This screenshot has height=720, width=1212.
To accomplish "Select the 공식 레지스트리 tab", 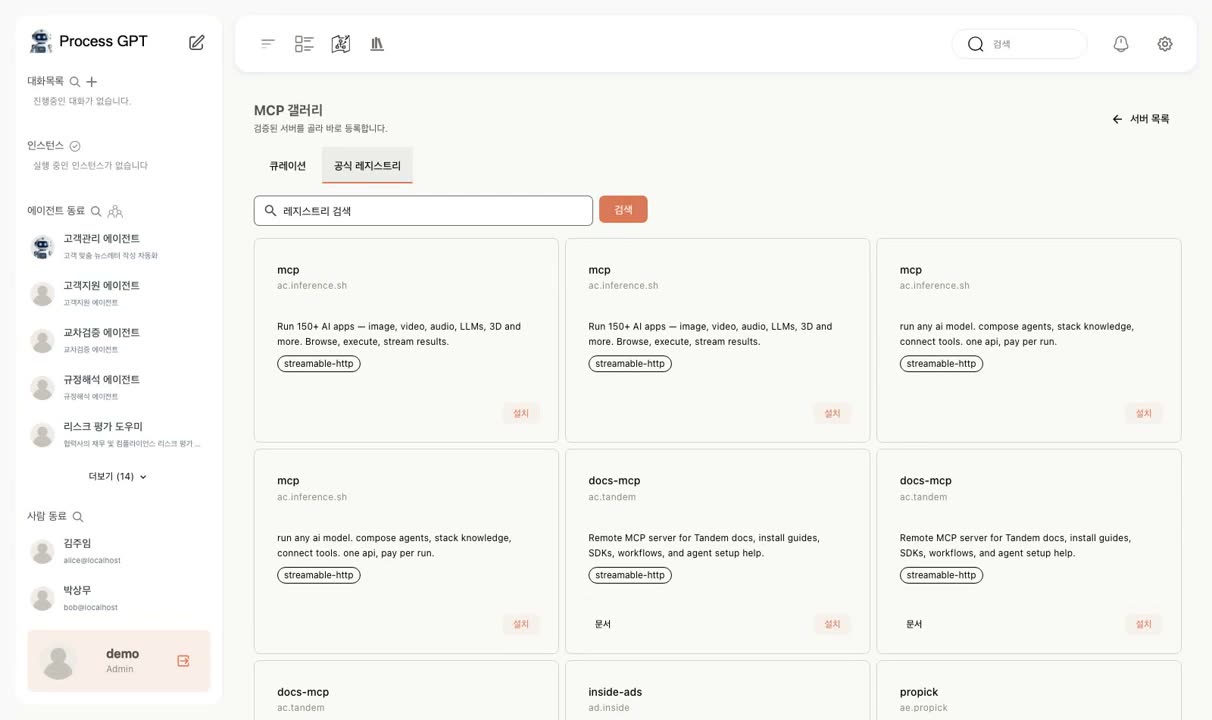I will [367, 166].
